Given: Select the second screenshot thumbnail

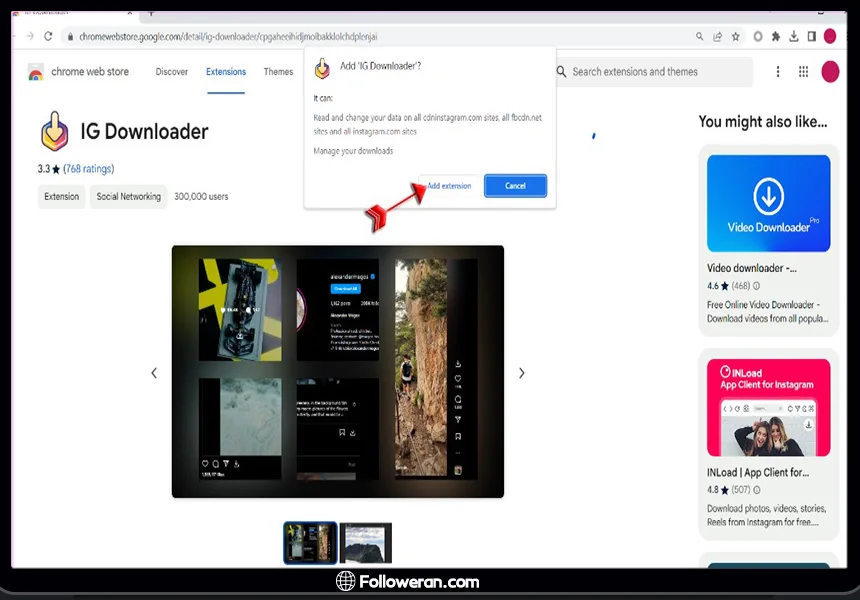Looking at the screenshot, I should click(365, 543).
